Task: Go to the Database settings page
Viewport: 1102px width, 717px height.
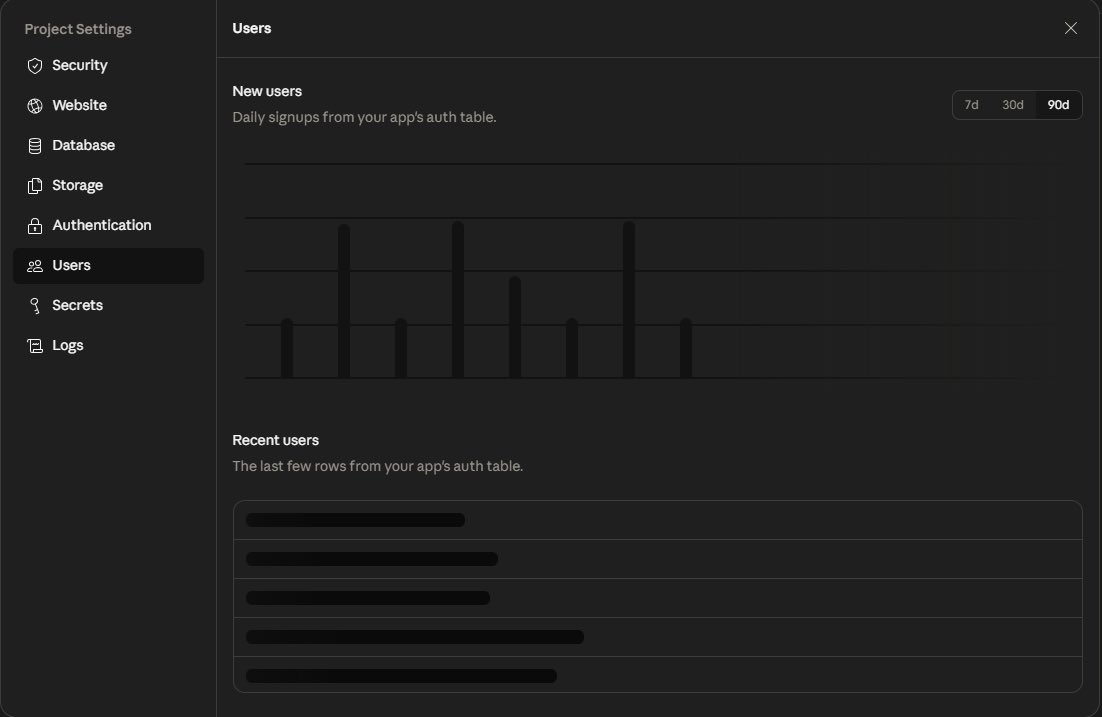Action: click(x=84, y=146)
